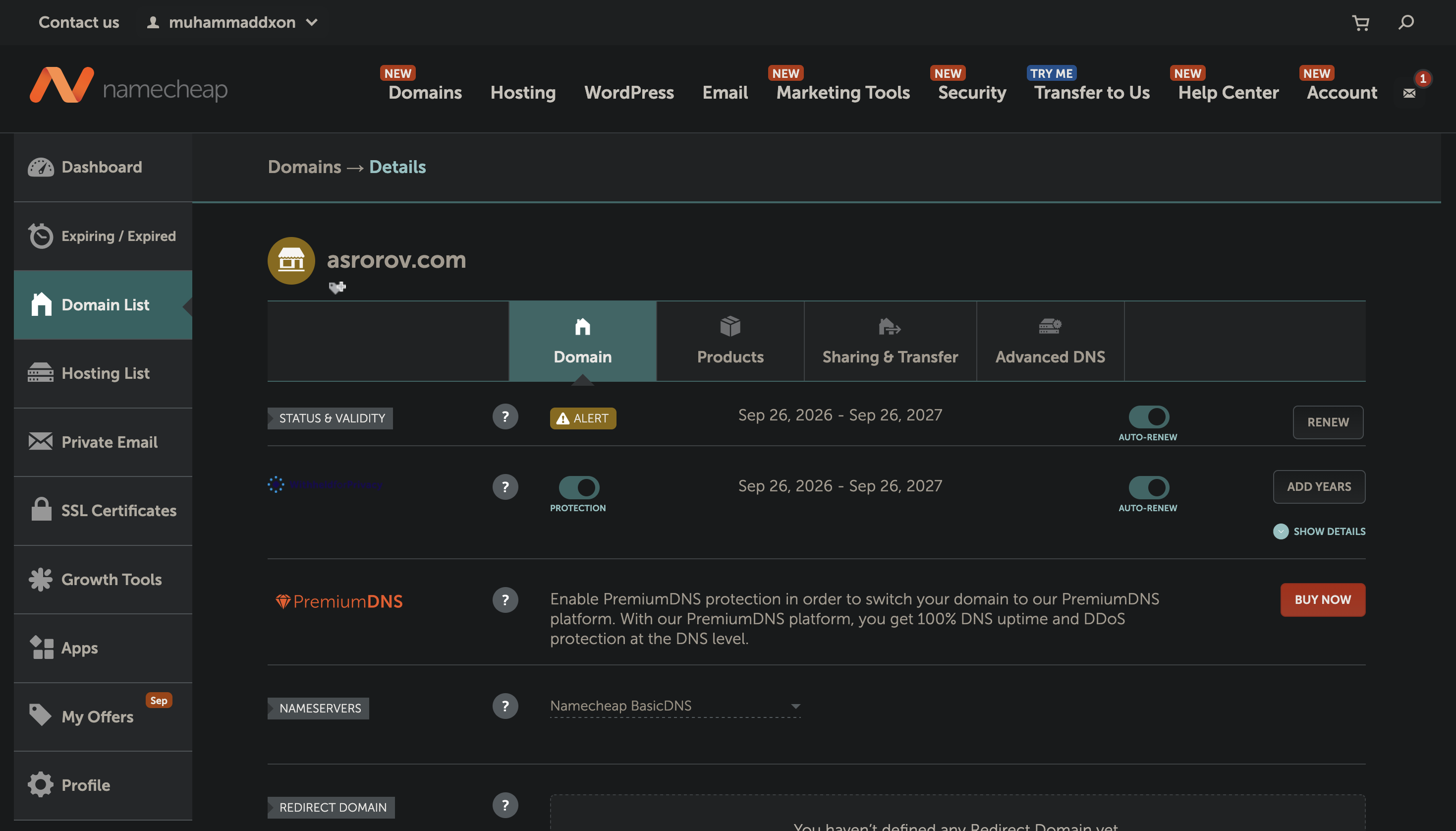Viewport: 1456px width, 831px height.
Task: Click the Apps grid icon
Action: tap(41, 648)
